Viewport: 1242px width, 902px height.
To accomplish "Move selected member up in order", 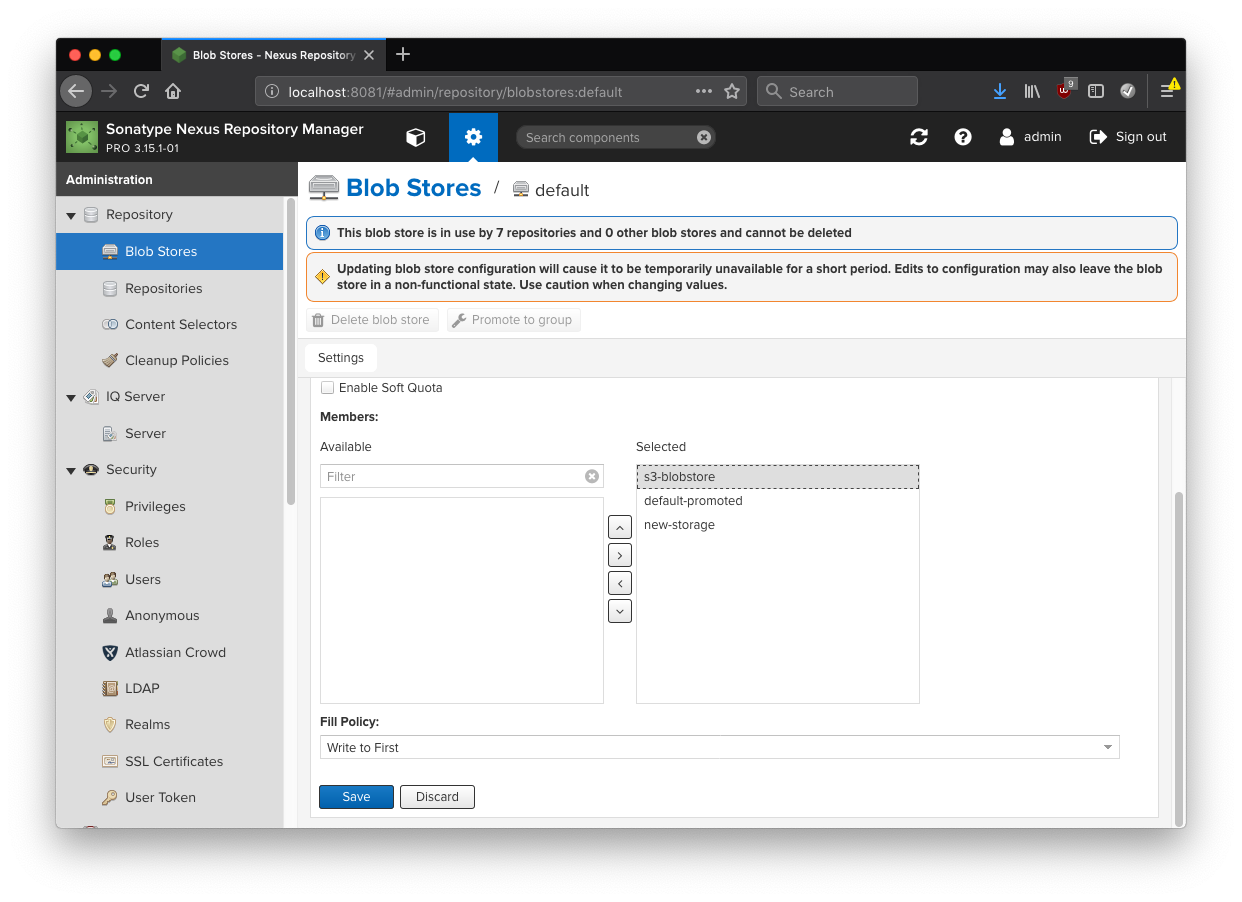I will (620, 527).
